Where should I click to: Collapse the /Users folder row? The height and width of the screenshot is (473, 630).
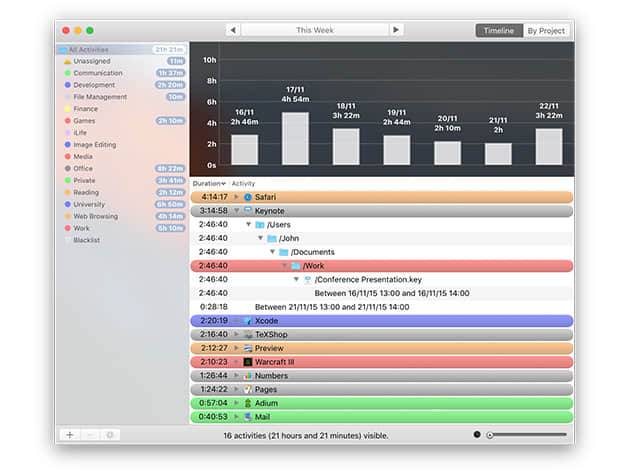pyautogui.click(x=248, y=224)
